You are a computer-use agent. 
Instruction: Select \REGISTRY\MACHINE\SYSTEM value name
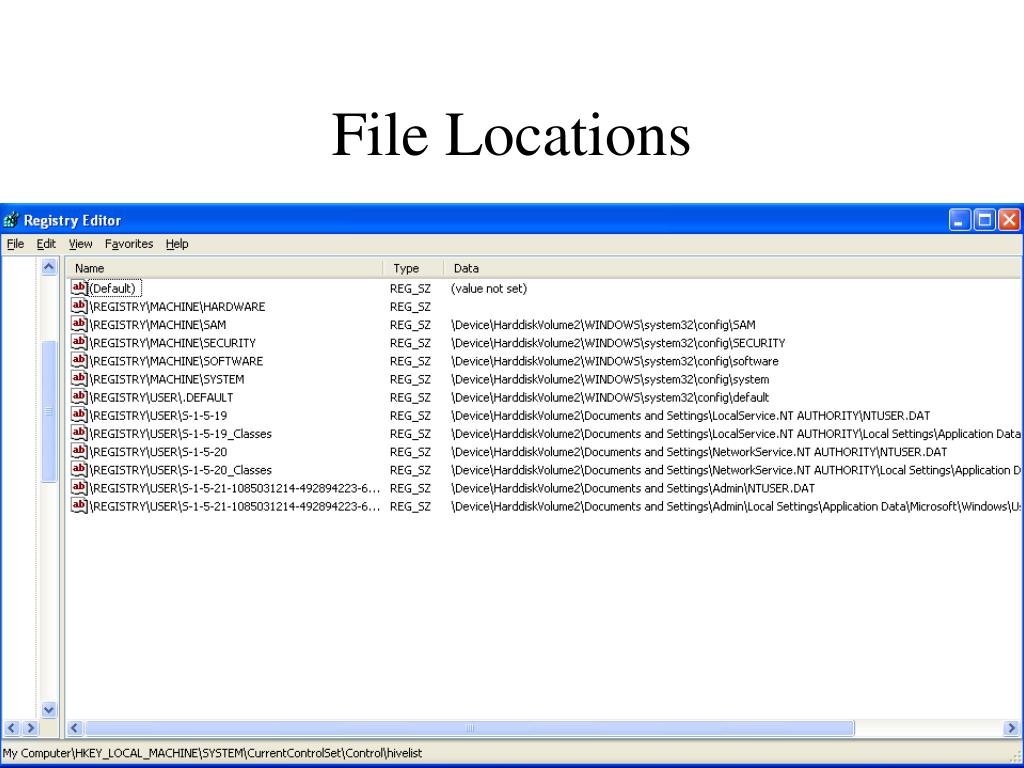click(167, 379)
